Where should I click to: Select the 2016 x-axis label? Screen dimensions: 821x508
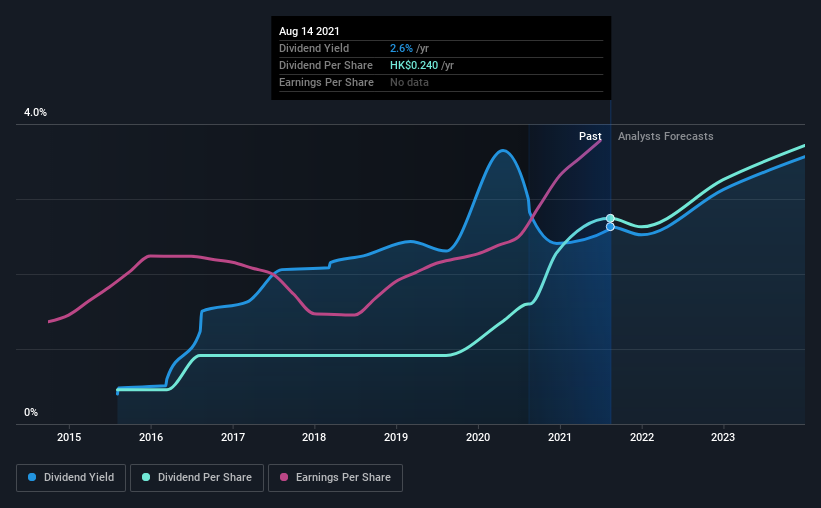click(151, 437)
